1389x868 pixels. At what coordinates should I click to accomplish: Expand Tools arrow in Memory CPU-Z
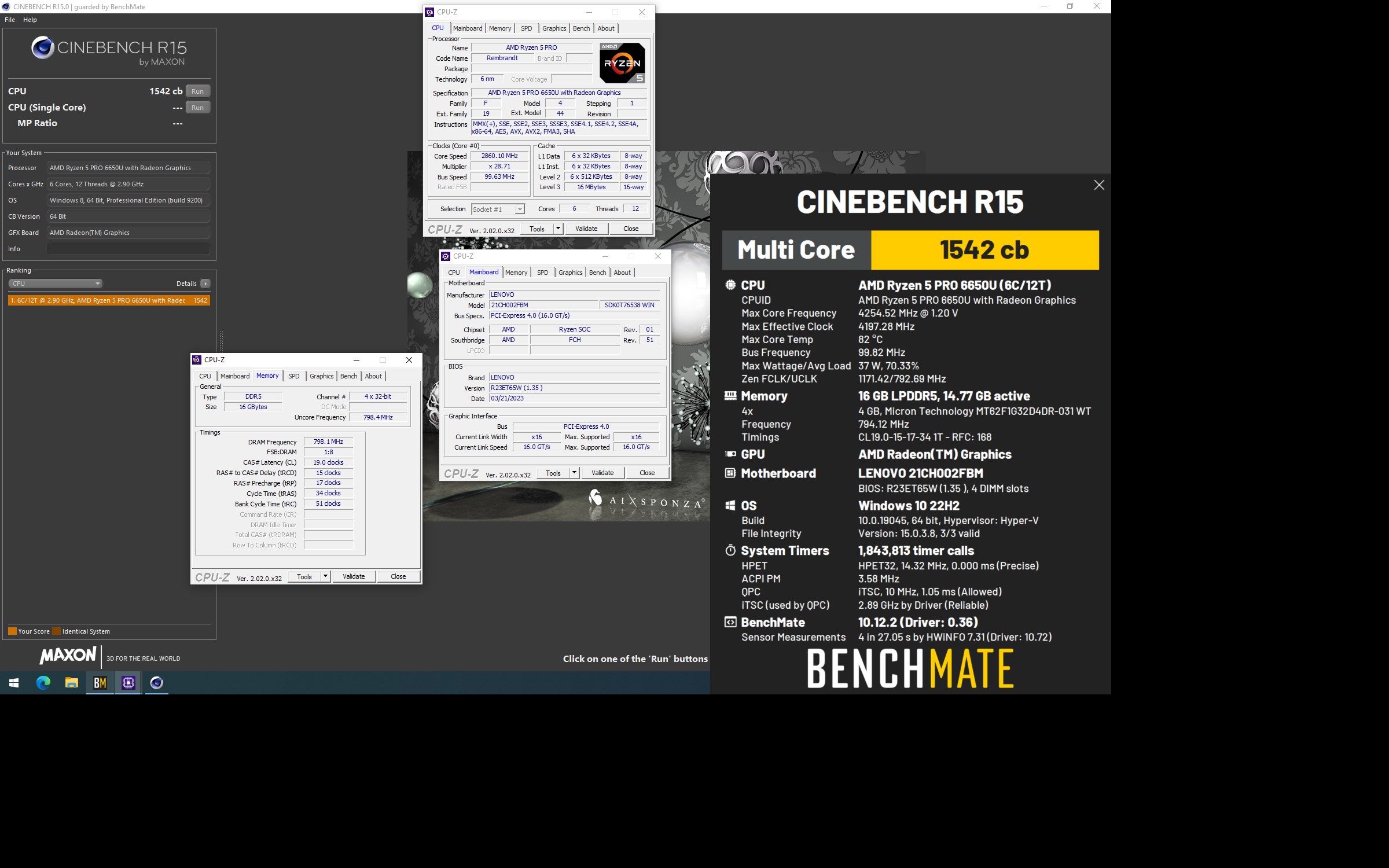(325, 577)
